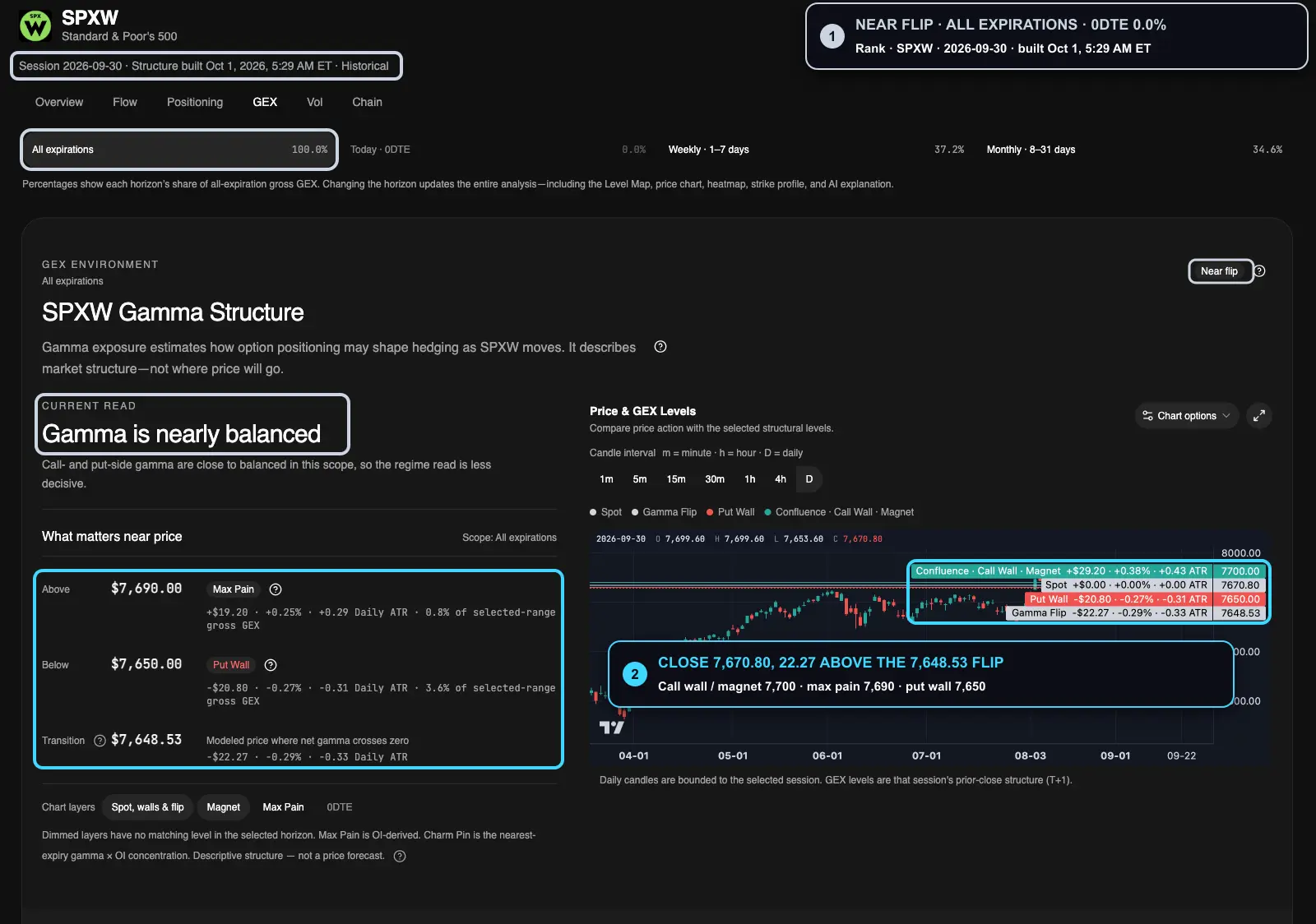
Task: Click the $7,650.00 below level value
Action: pyautogui.click(x=146, y=664)
